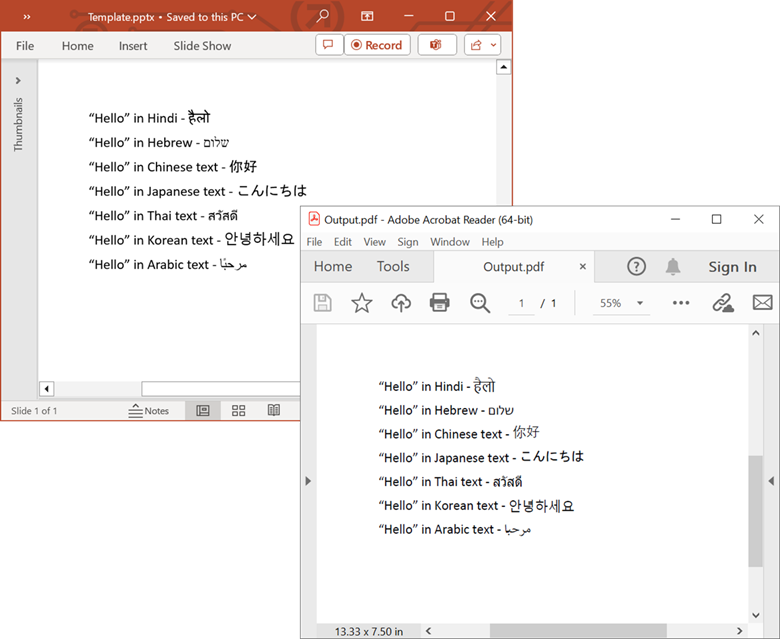Click the Acrobat vertical scroll-down arrow
This screenshot has height=639, width=780.
pyautogui.click(x=756, y=615)
